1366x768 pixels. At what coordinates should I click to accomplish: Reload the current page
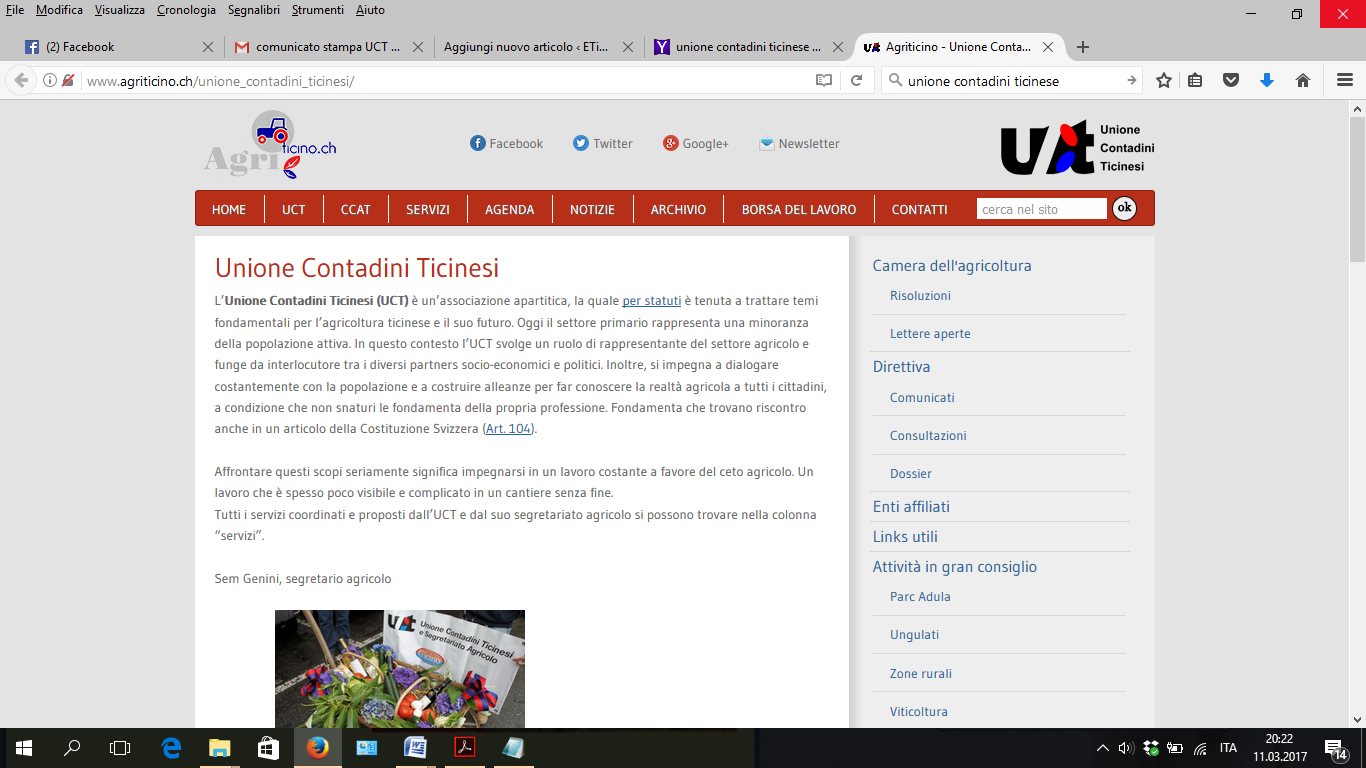coord(857,80)
